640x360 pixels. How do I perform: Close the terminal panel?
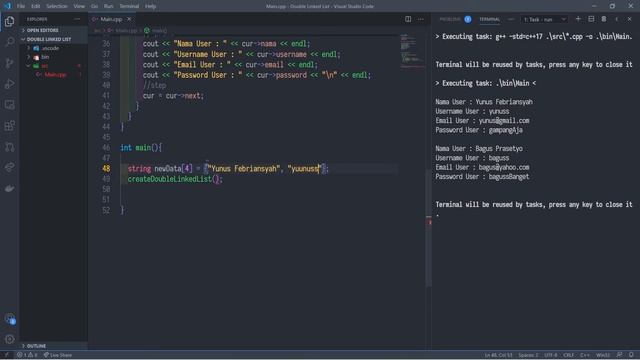point(629,19)
